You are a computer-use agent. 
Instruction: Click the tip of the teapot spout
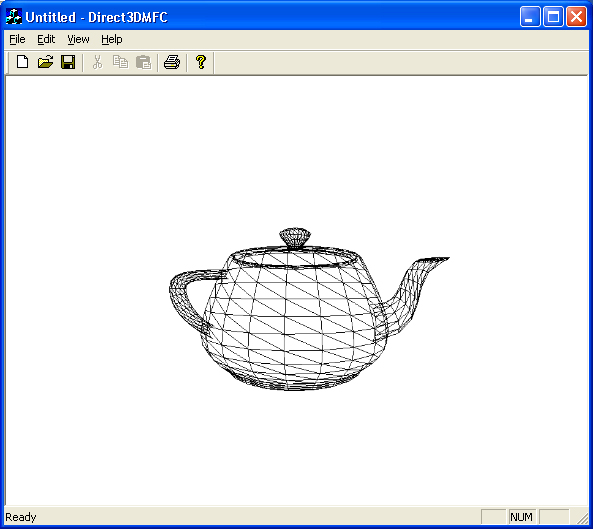446,259
